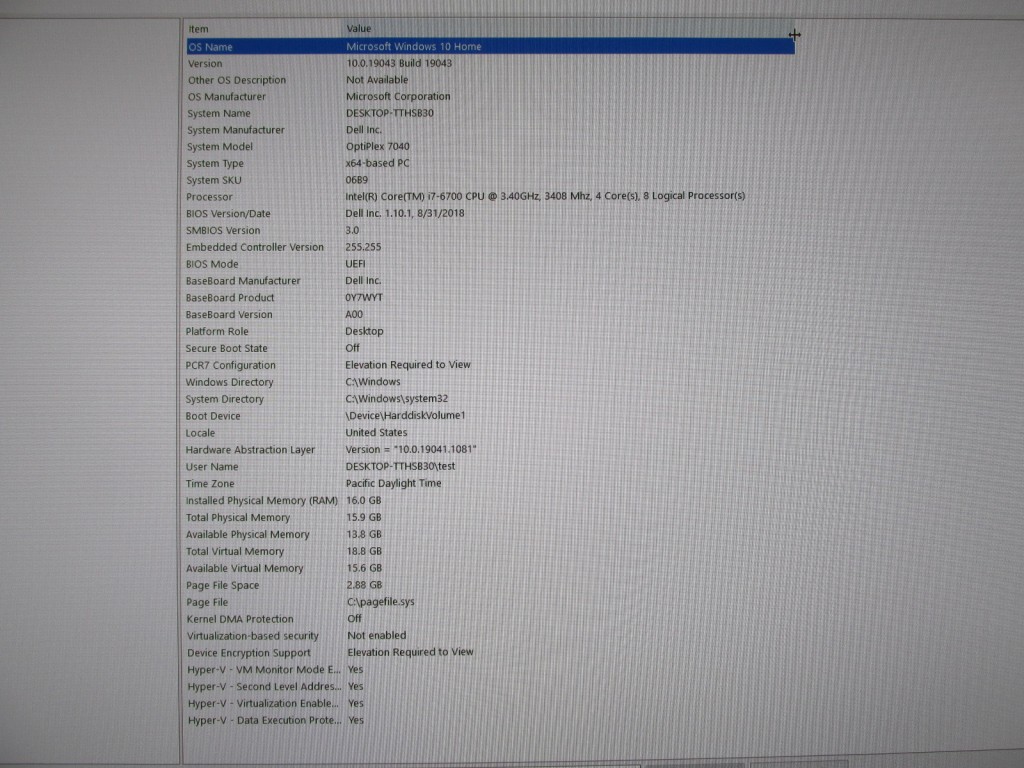Select the Installed Physical Memory (RAM) row
Viewport: 1024px width, 768px height.
[x=490, y=501]
